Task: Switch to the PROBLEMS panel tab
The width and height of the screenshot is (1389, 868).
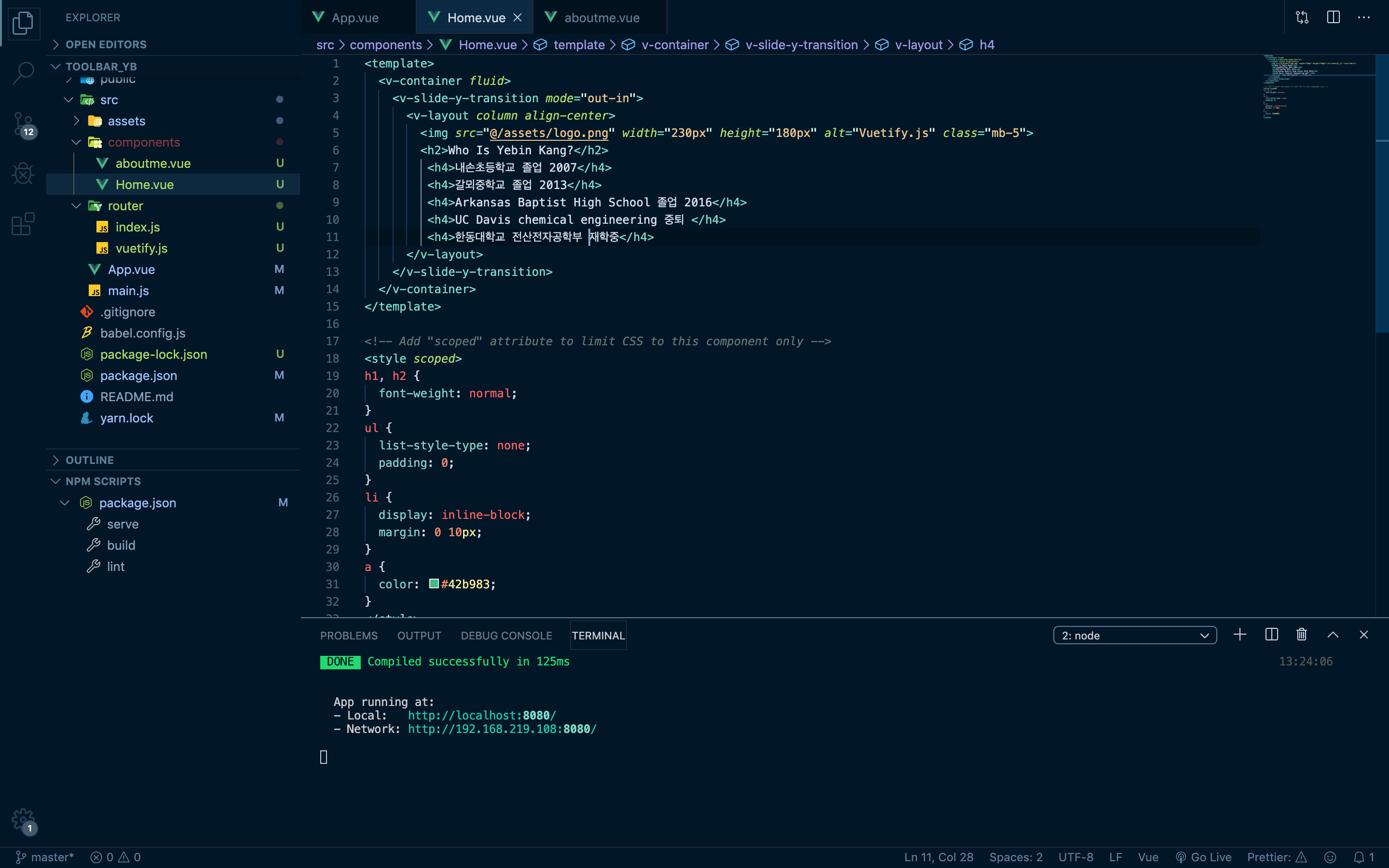Action: [x=348, y=636]
